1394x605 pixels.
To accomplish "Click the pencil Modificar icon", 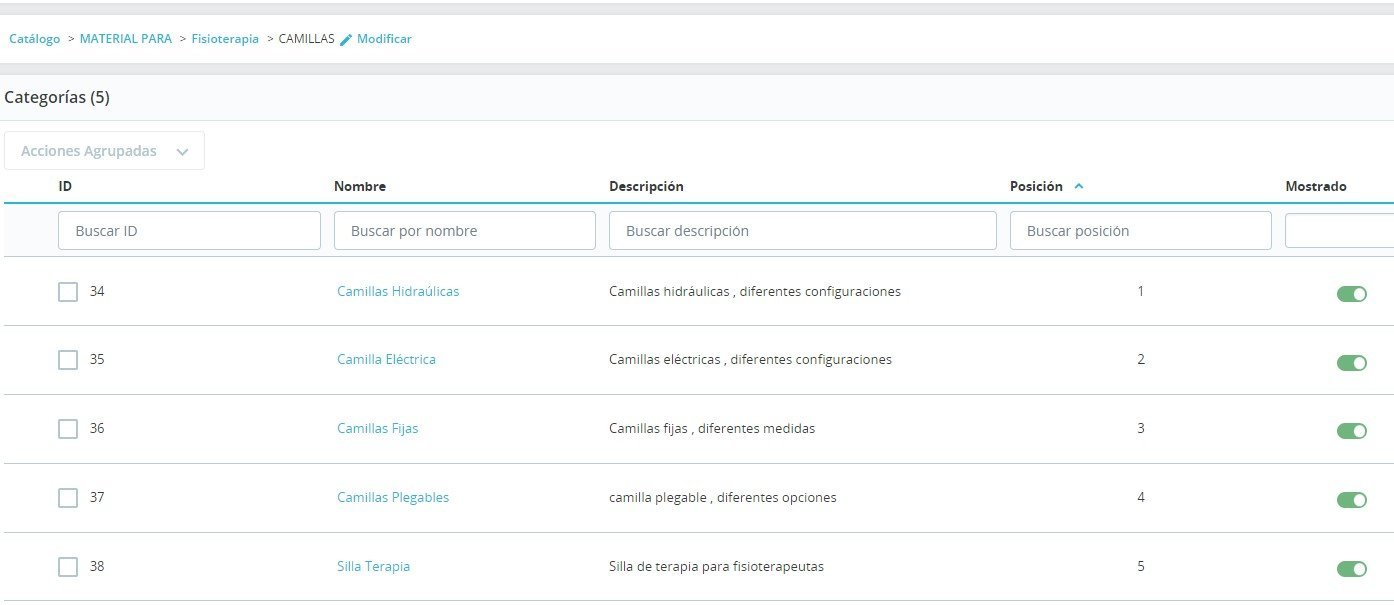I will (x=346, y=39).
